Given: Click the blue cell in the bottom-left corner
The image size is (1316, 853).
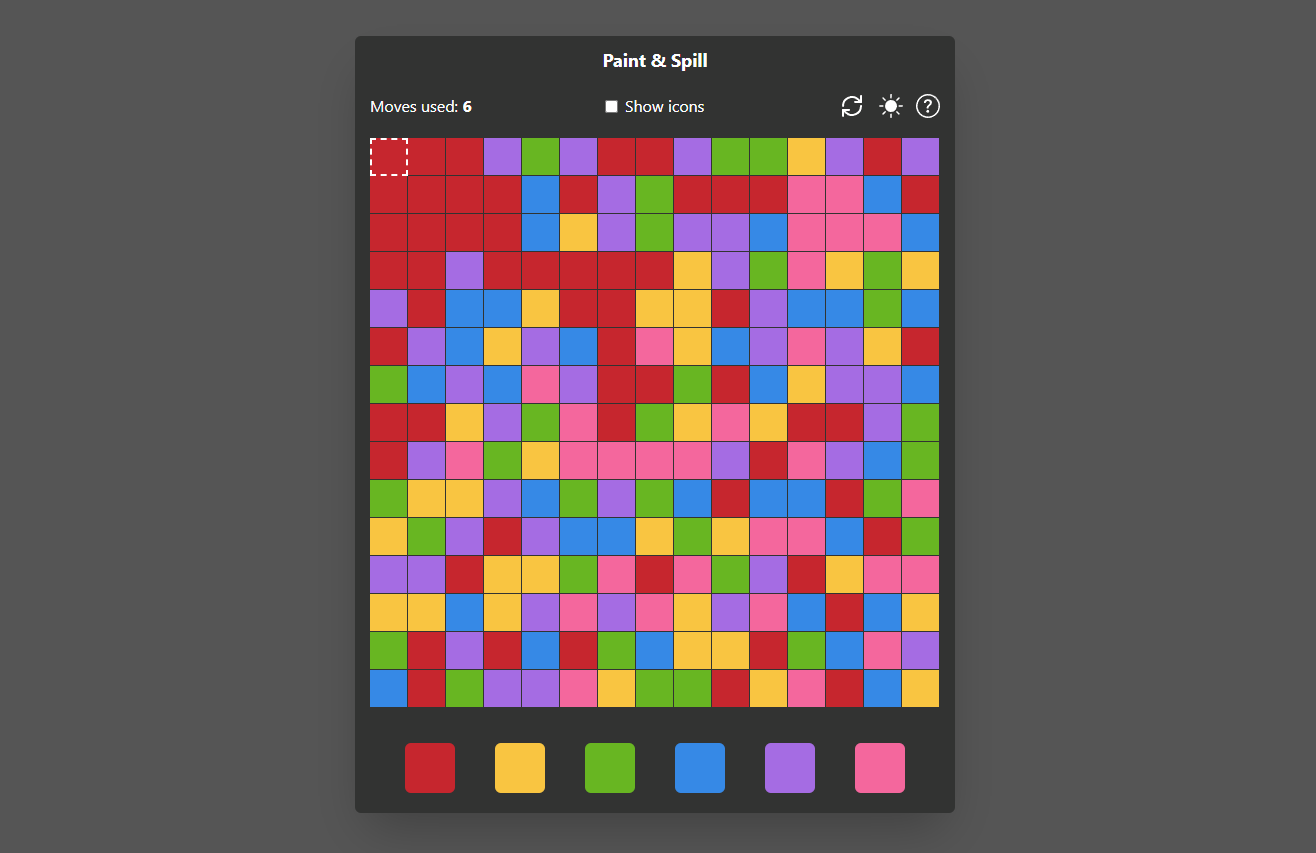Looking at the screenshot, I should pyautogui.click(x=389, y=688).
